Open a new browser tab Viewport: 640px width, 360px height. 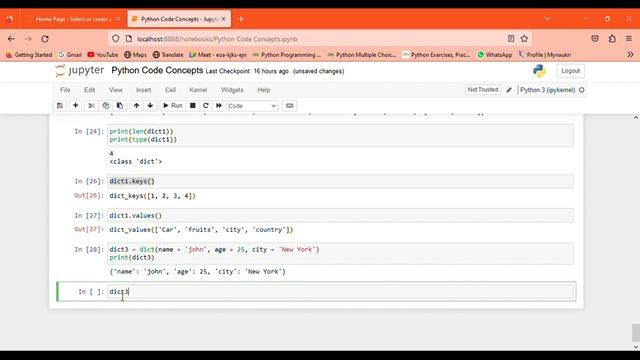tap(241, 19)
